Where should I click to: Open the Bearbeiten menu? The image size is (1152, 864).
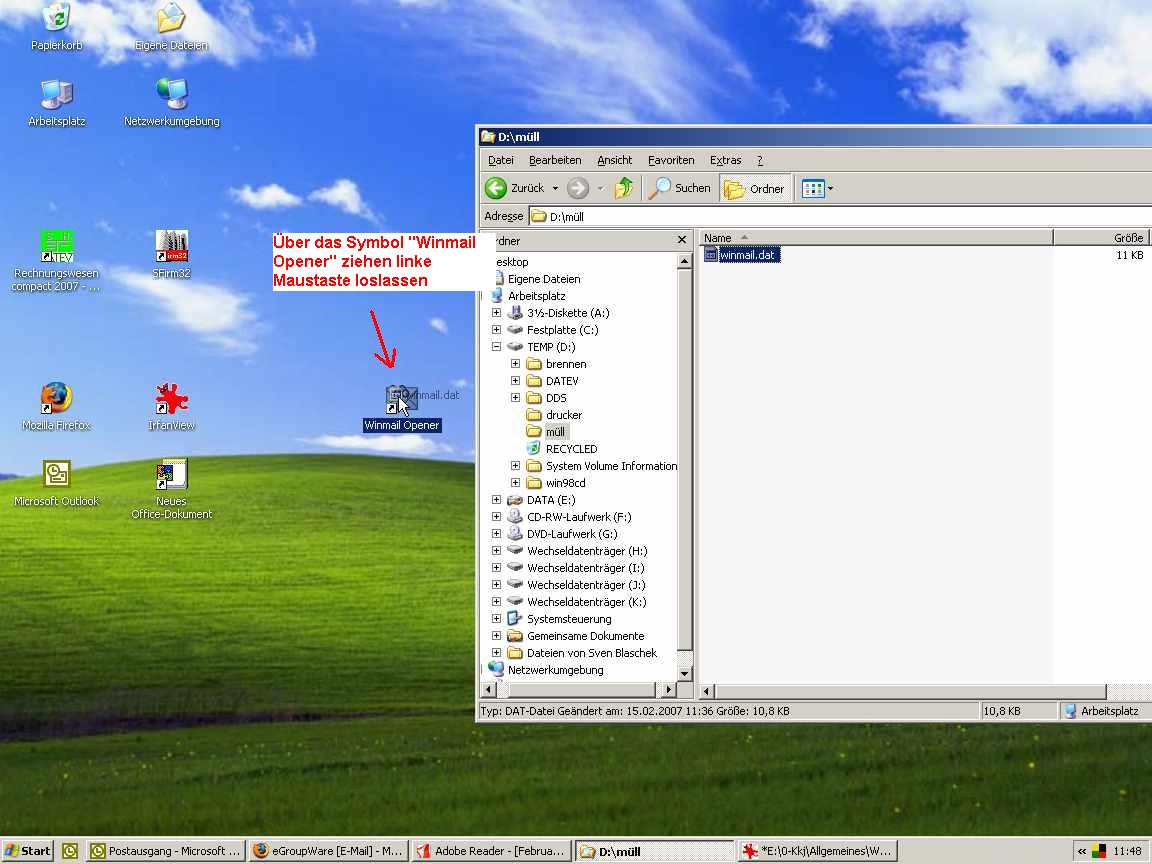555,160
